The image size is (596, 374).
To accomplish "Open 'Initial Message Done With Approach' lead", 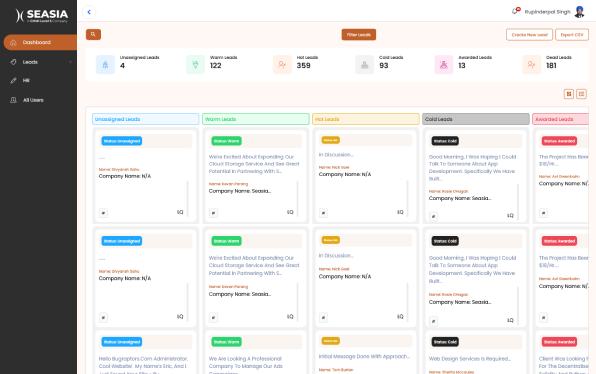I will [x=364, y=357].
